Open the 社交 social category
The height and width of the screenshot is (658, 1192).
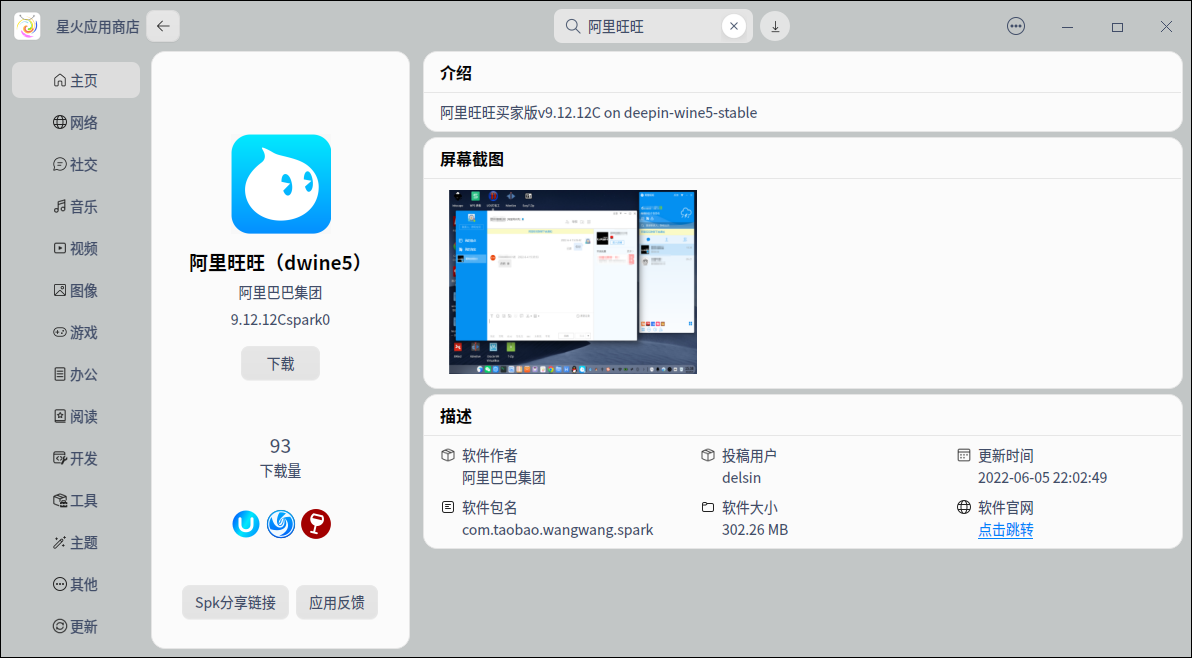pos(76,165)
